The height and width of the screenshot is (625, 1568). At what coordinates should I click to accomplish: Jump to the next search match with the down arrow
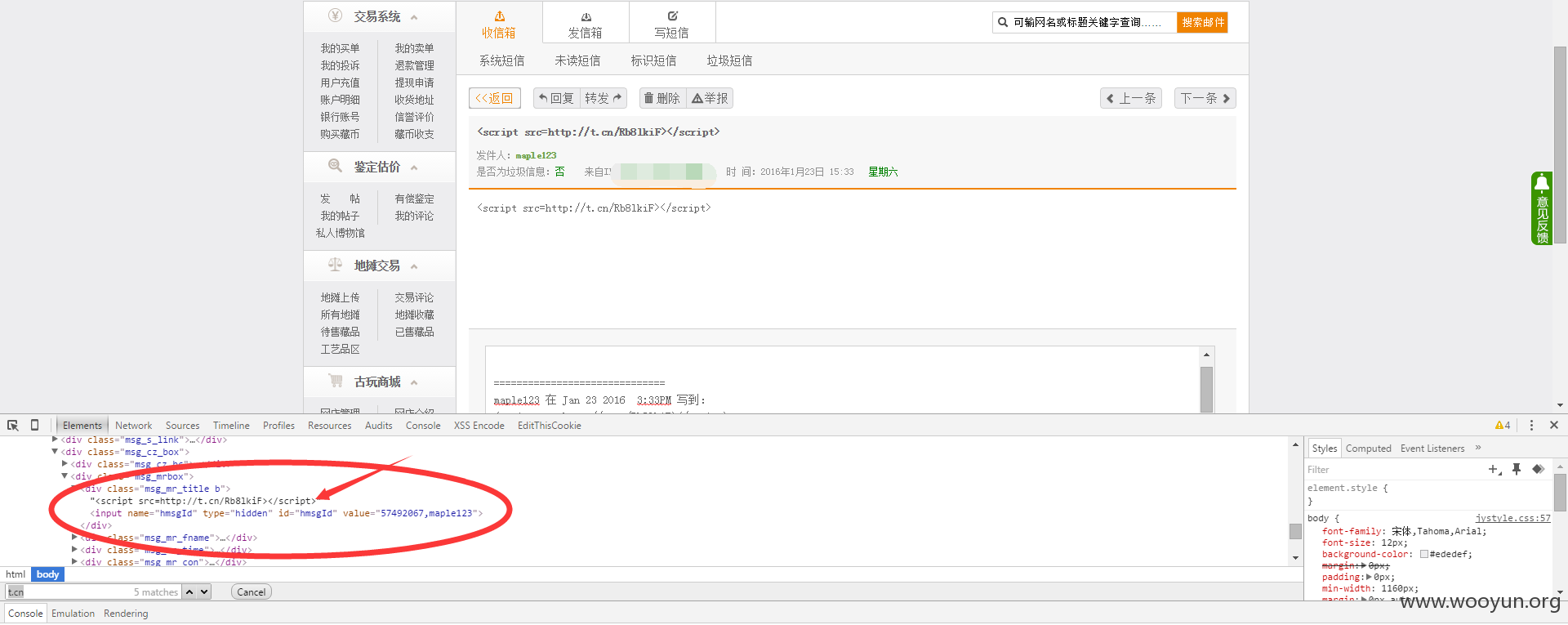(204, 592)
